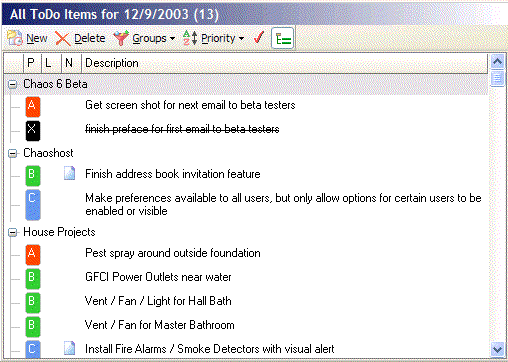Collapse the Chaoshost group

tap(13, 153)
